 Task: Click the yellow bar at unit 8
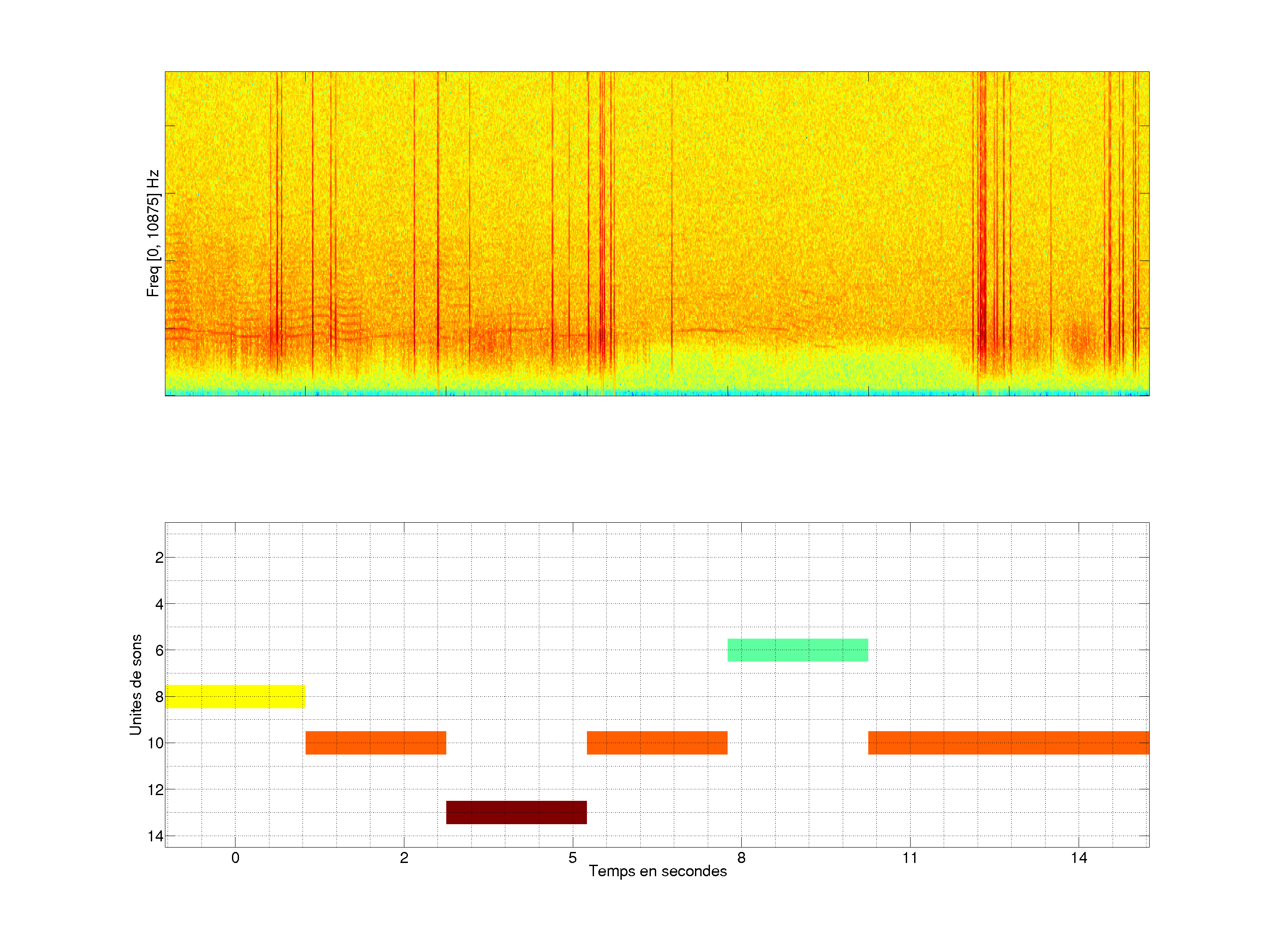tap(235, 696)
